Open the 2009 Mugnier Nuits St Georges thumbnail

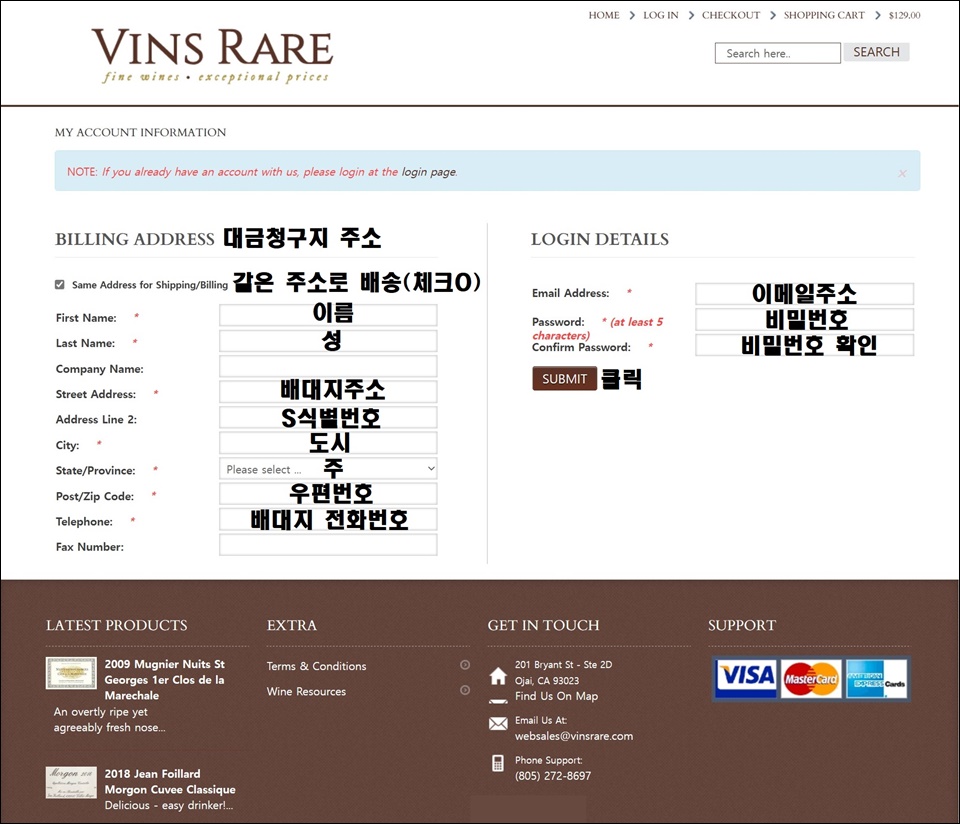71,673
